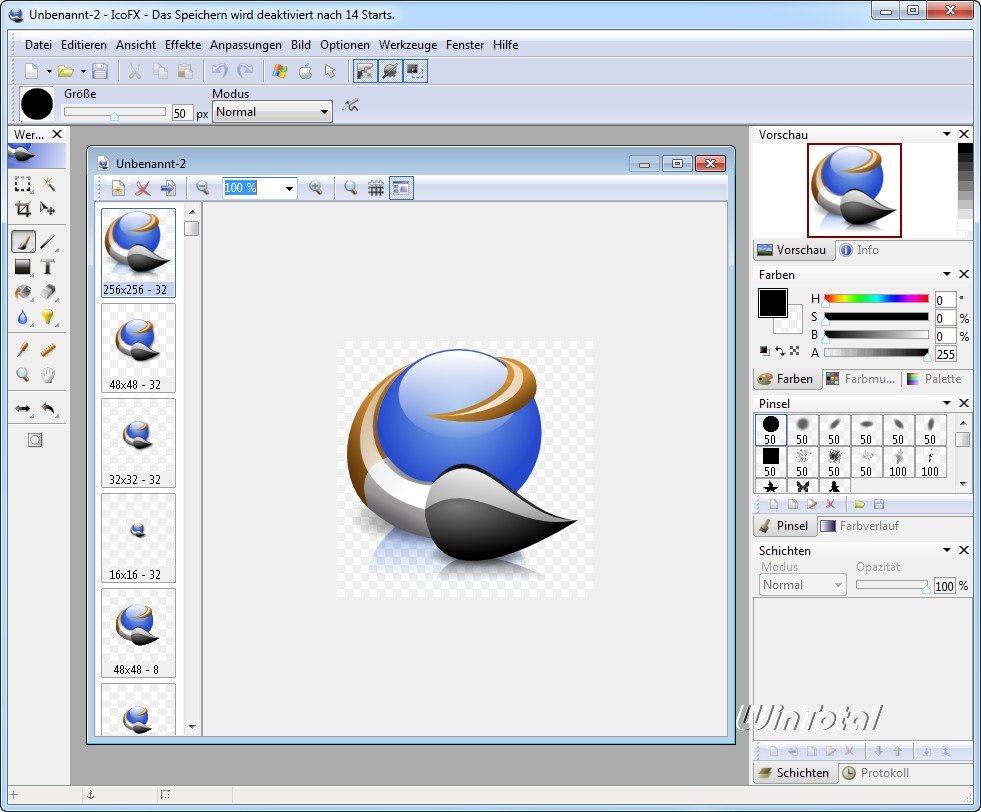
Task: Toggle second highlighted button in main toolbar
Action: click(x=390, y=71)
